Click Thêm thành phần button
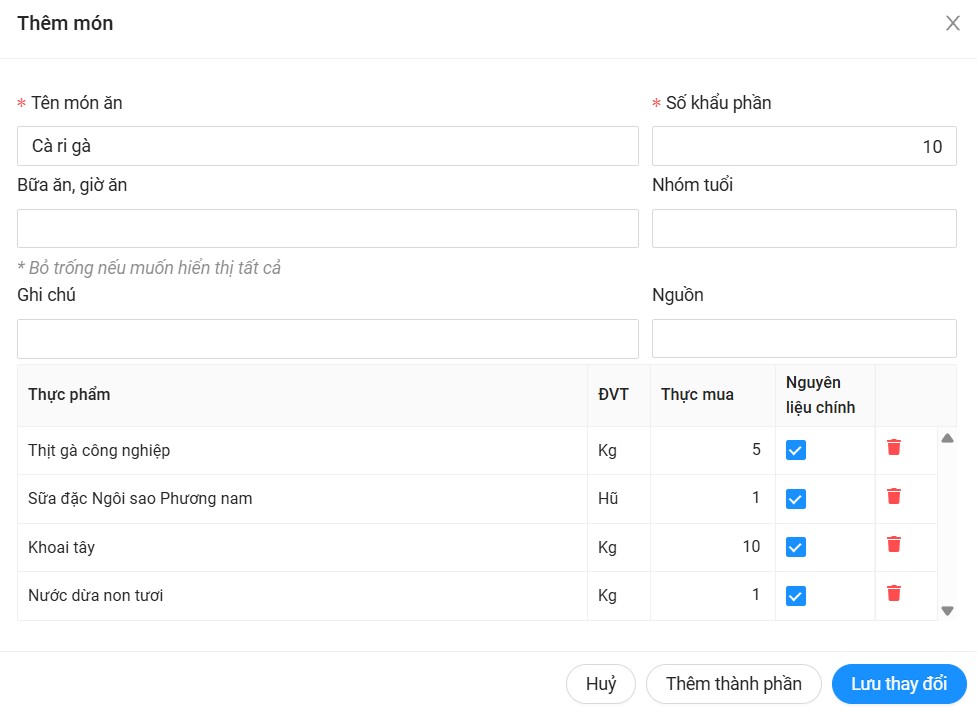This screenshot has width=977, height=710. [733, 684]
